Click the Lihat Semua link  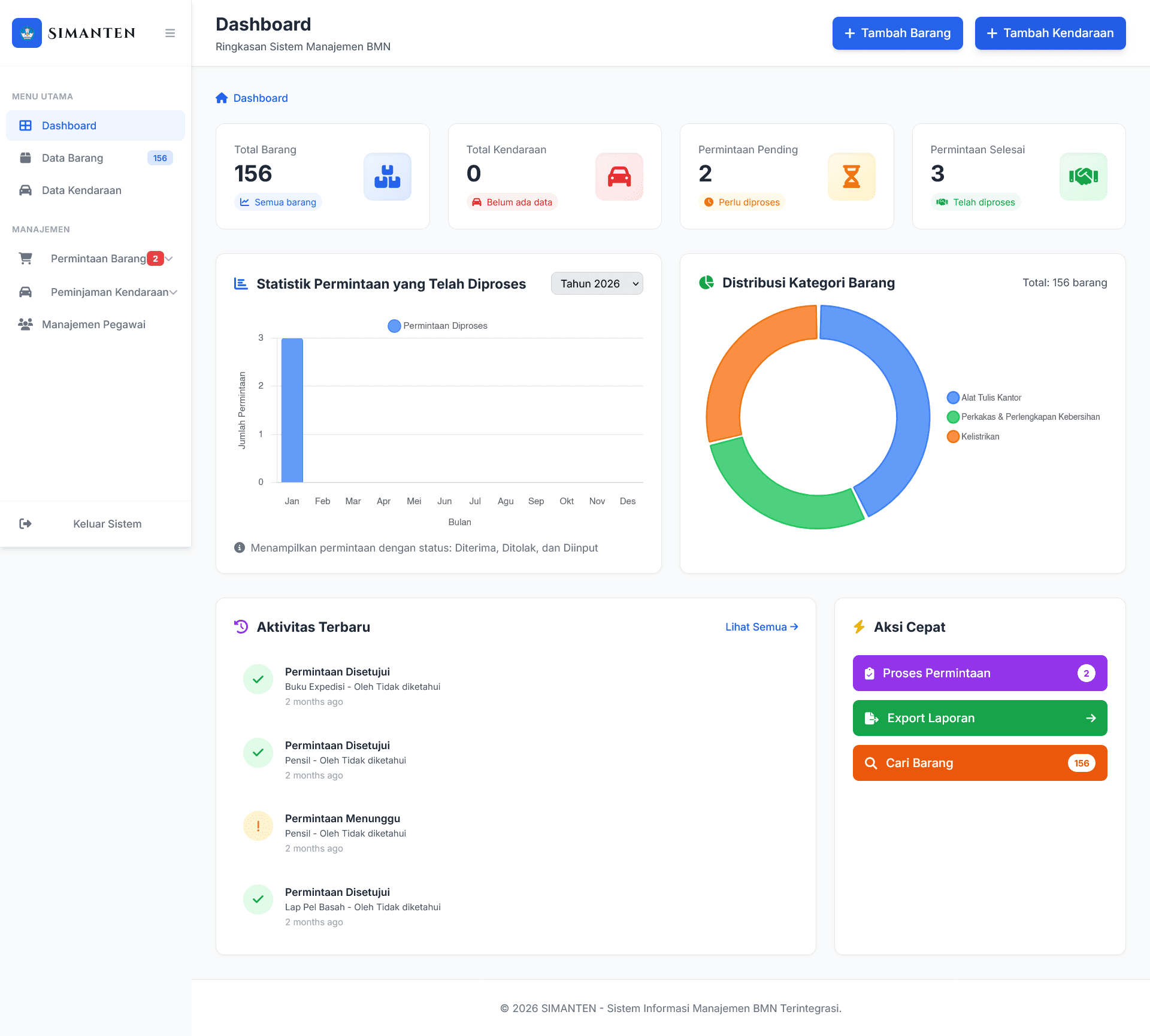pos(761,627)
